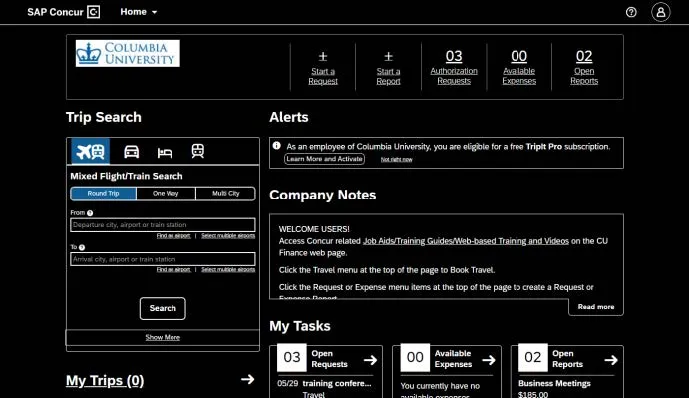
Task: Click Select multiple airports under To field
Action: [x=228, y=270]
